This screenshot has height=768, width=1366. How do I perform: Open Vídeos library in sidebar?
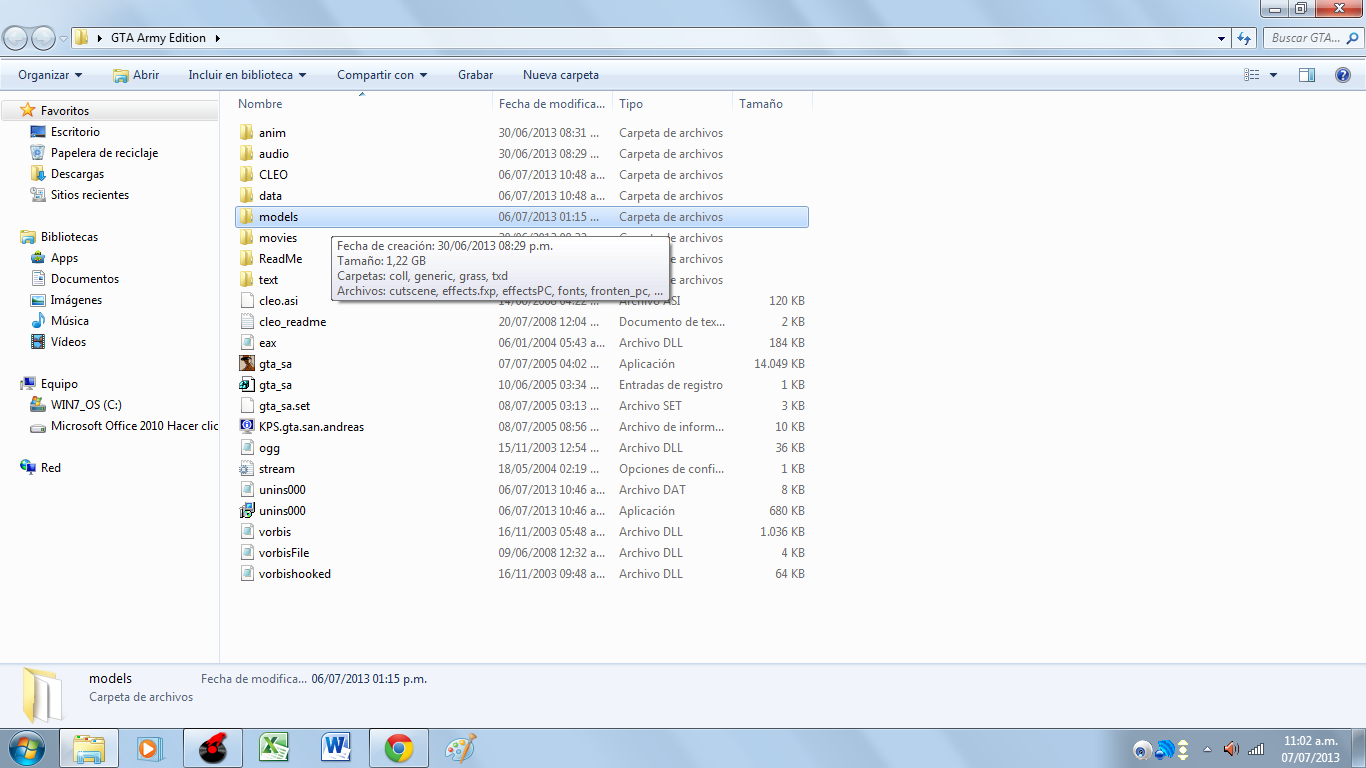click(68, 342)
